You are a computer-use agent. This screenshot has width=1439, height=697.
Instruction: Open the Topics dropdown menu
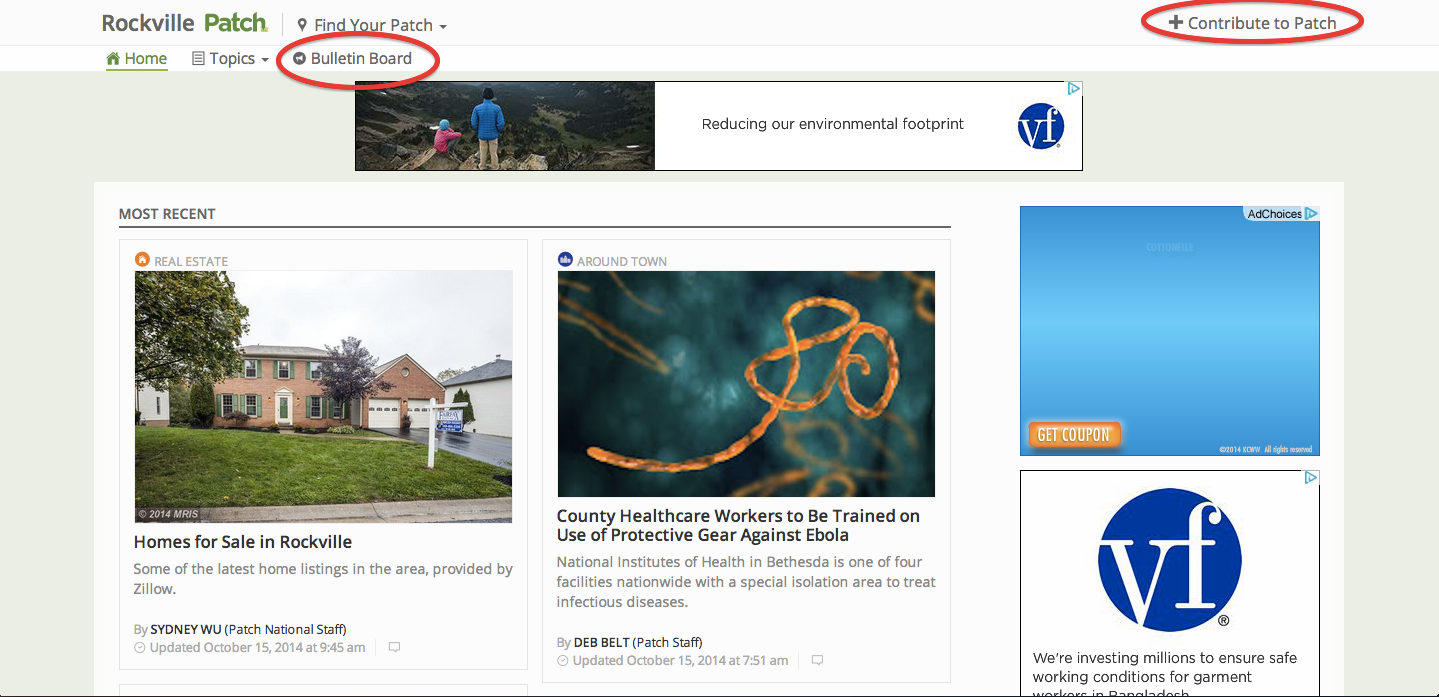[231, 59]
